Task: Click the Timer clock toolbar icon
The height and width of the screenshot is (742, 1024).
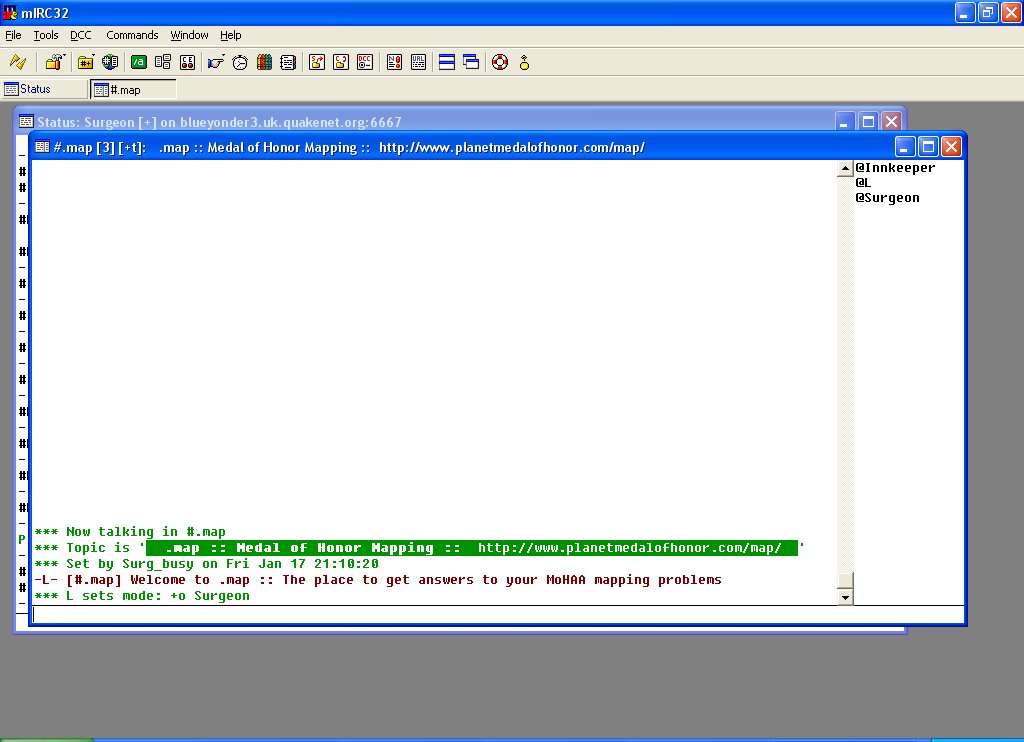Action: 240,62
